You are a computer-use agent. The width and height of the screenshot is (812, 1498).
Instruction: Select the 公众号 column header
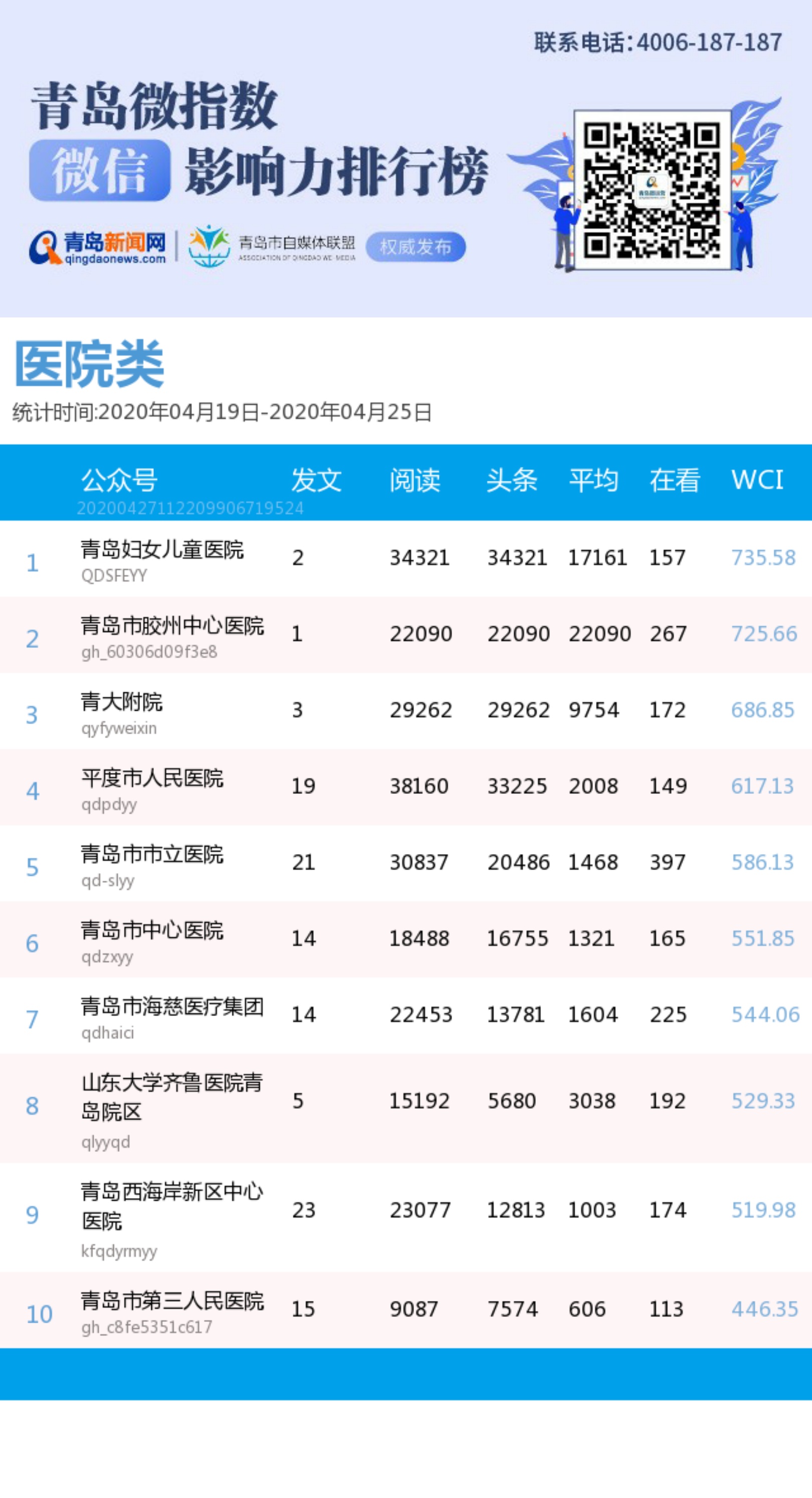[119, 480]
